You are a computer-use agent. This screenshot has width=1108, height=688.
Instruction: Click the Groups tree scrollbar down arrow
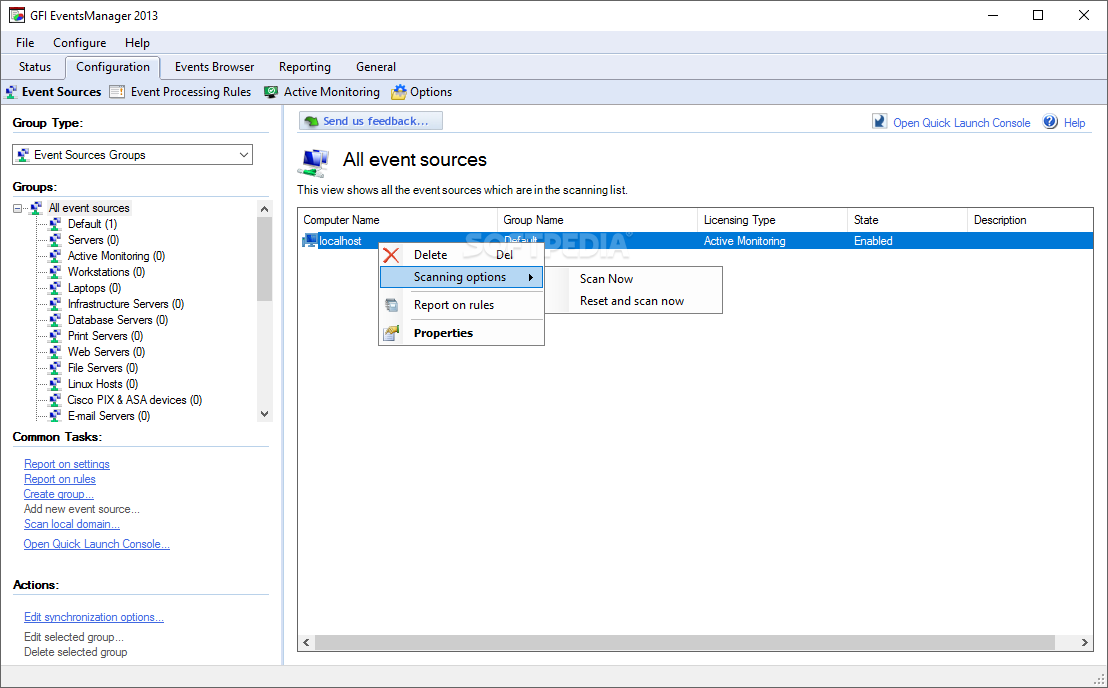(264, 415)
